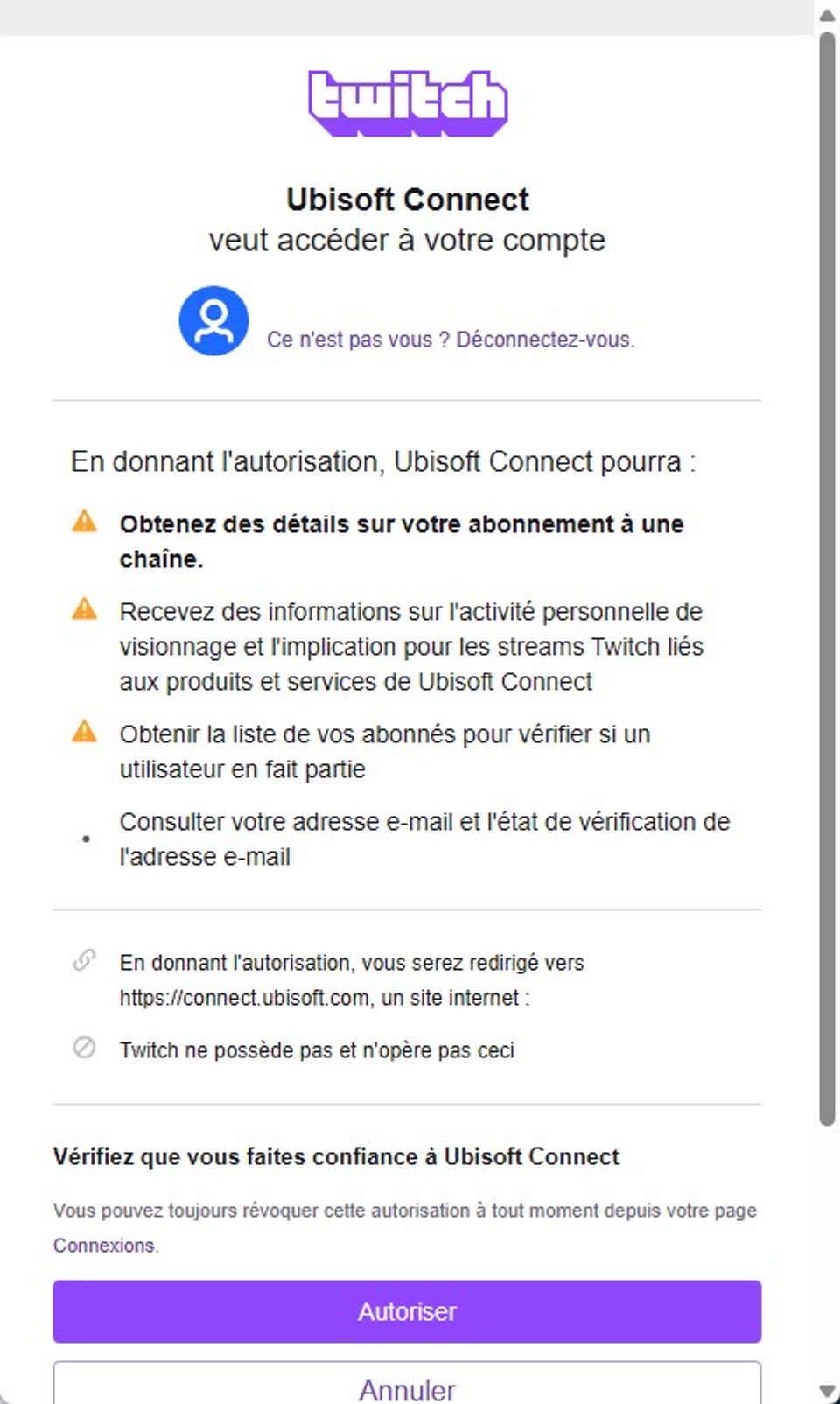Image resolution: width=840 pixels, height=1404 pixels.
Task: Click the Twitch logo at top
Action: (408, 103)
